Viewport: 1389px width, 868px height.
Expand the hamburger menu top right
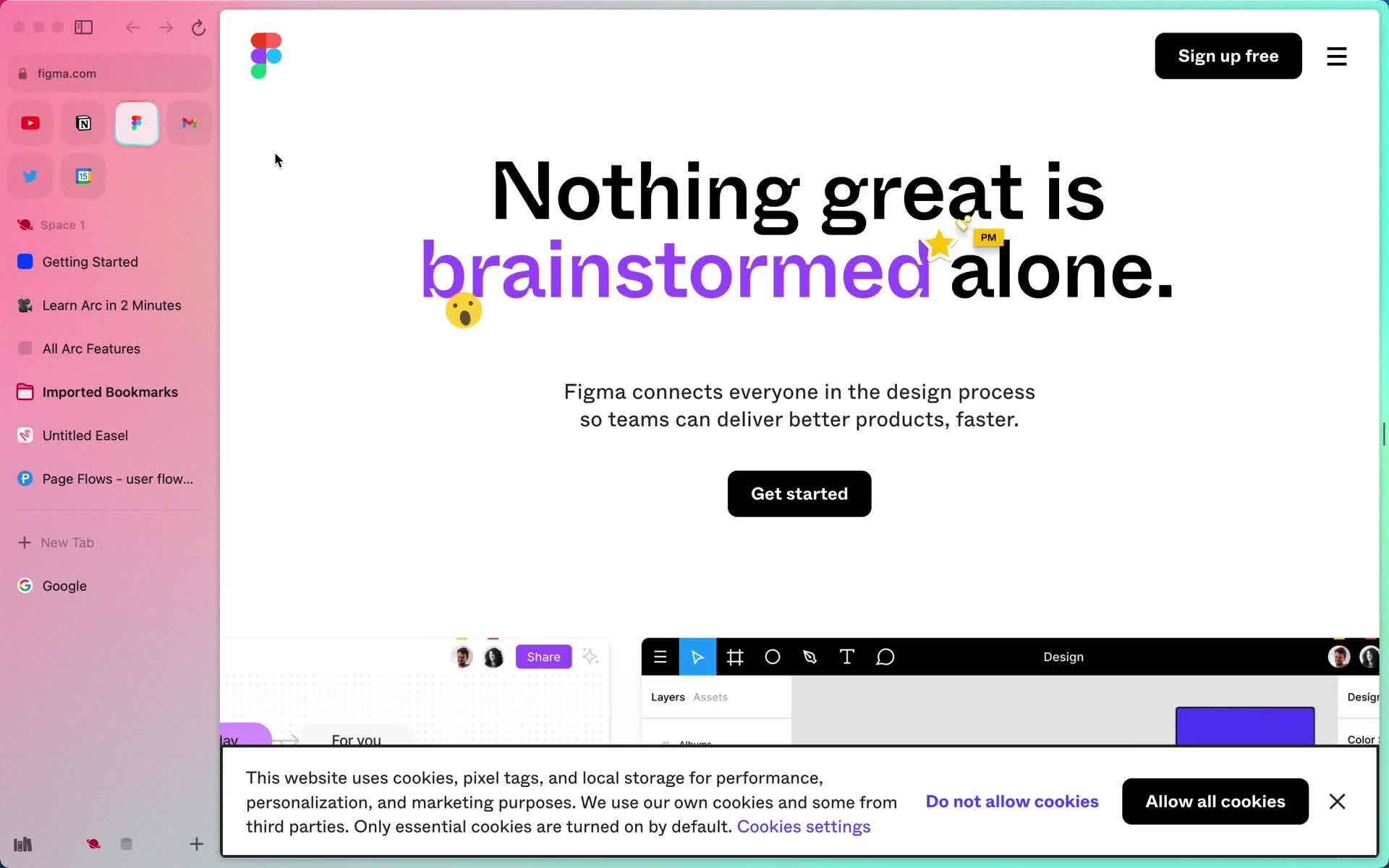1337,56
